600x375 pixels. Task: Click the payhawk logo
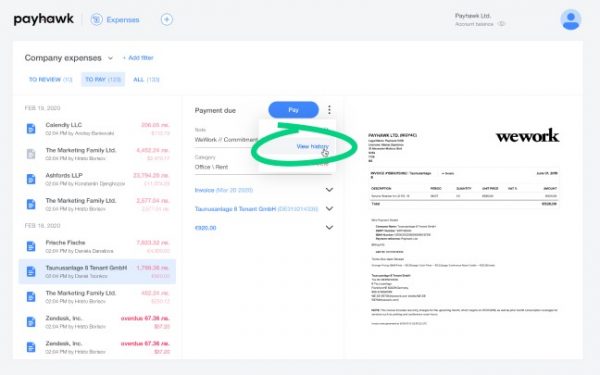coord(44,19)
